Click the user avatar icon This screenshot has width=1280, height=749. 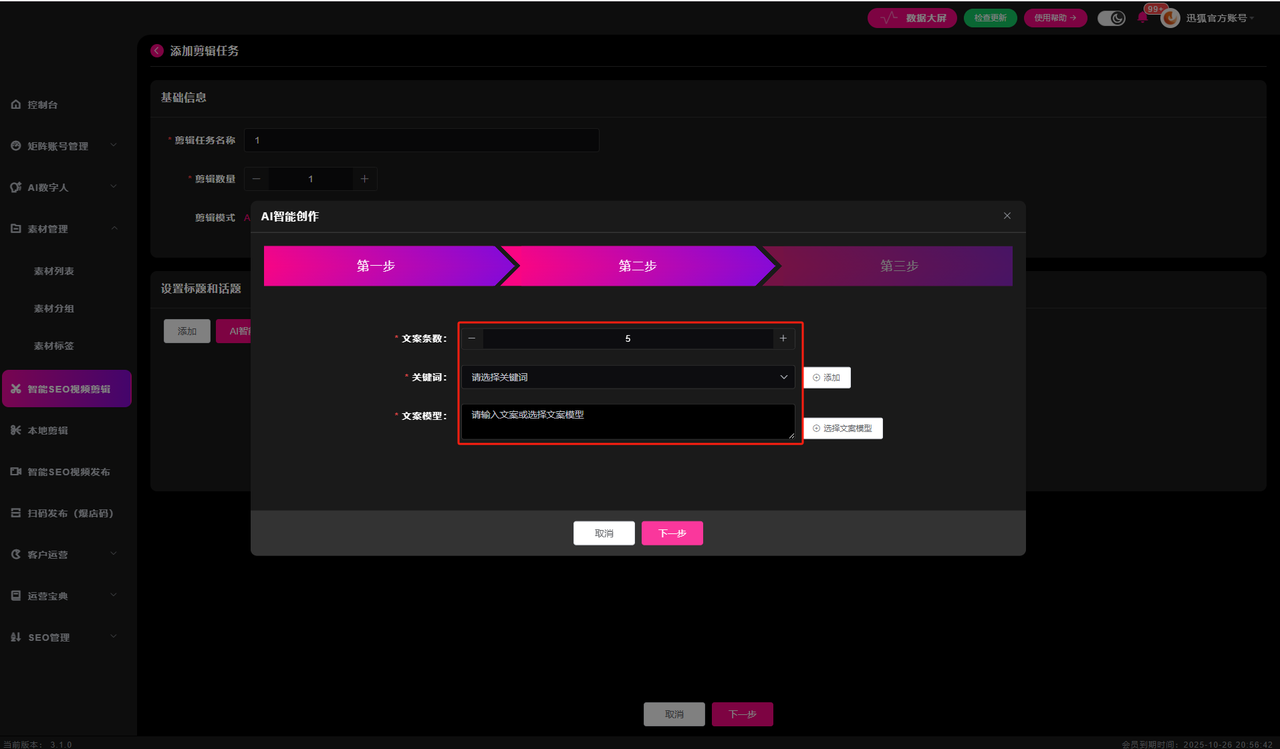tap(1170, 18)
